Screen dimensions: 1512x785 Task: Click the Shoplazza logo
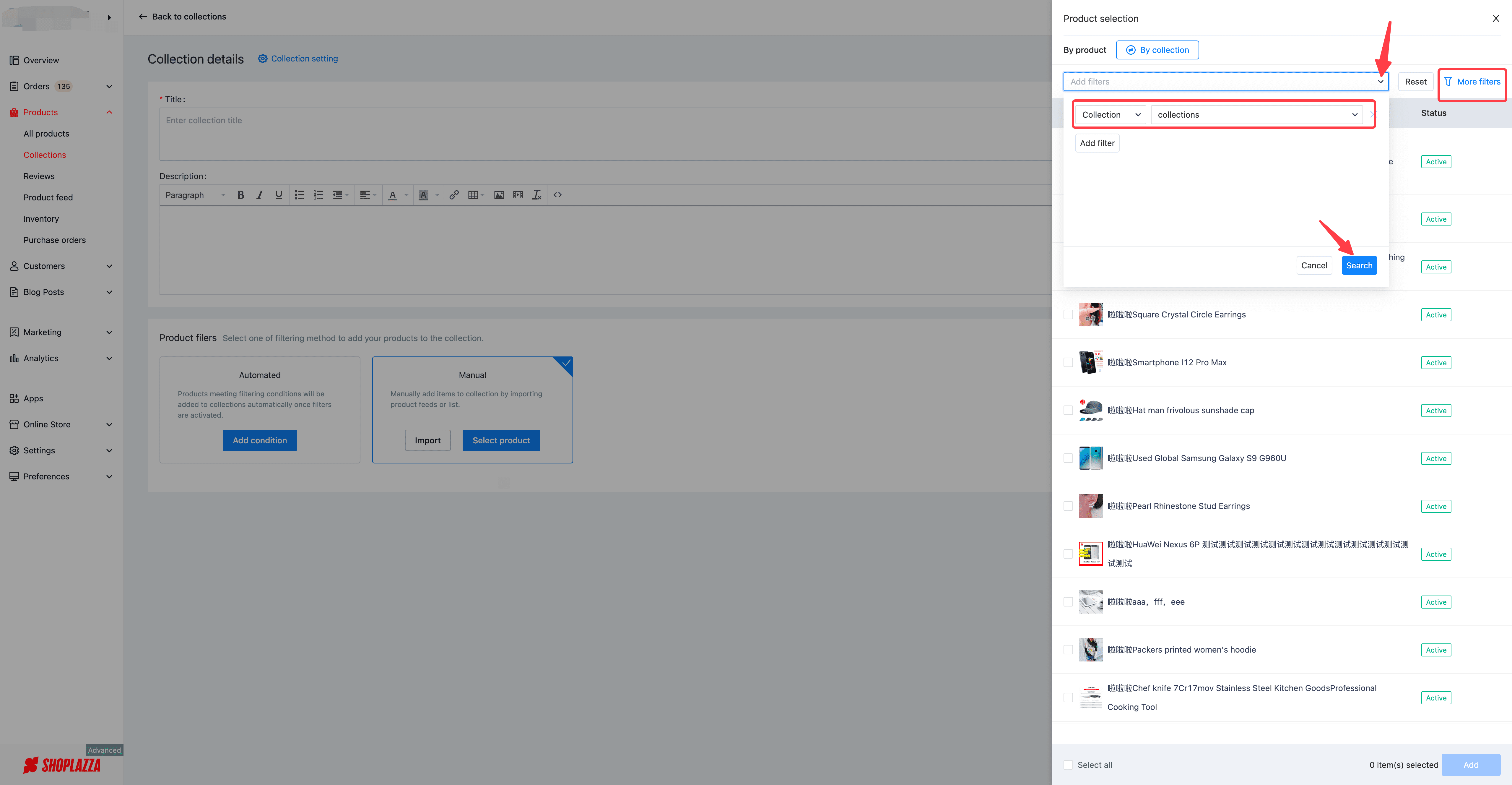click(62, 765)
